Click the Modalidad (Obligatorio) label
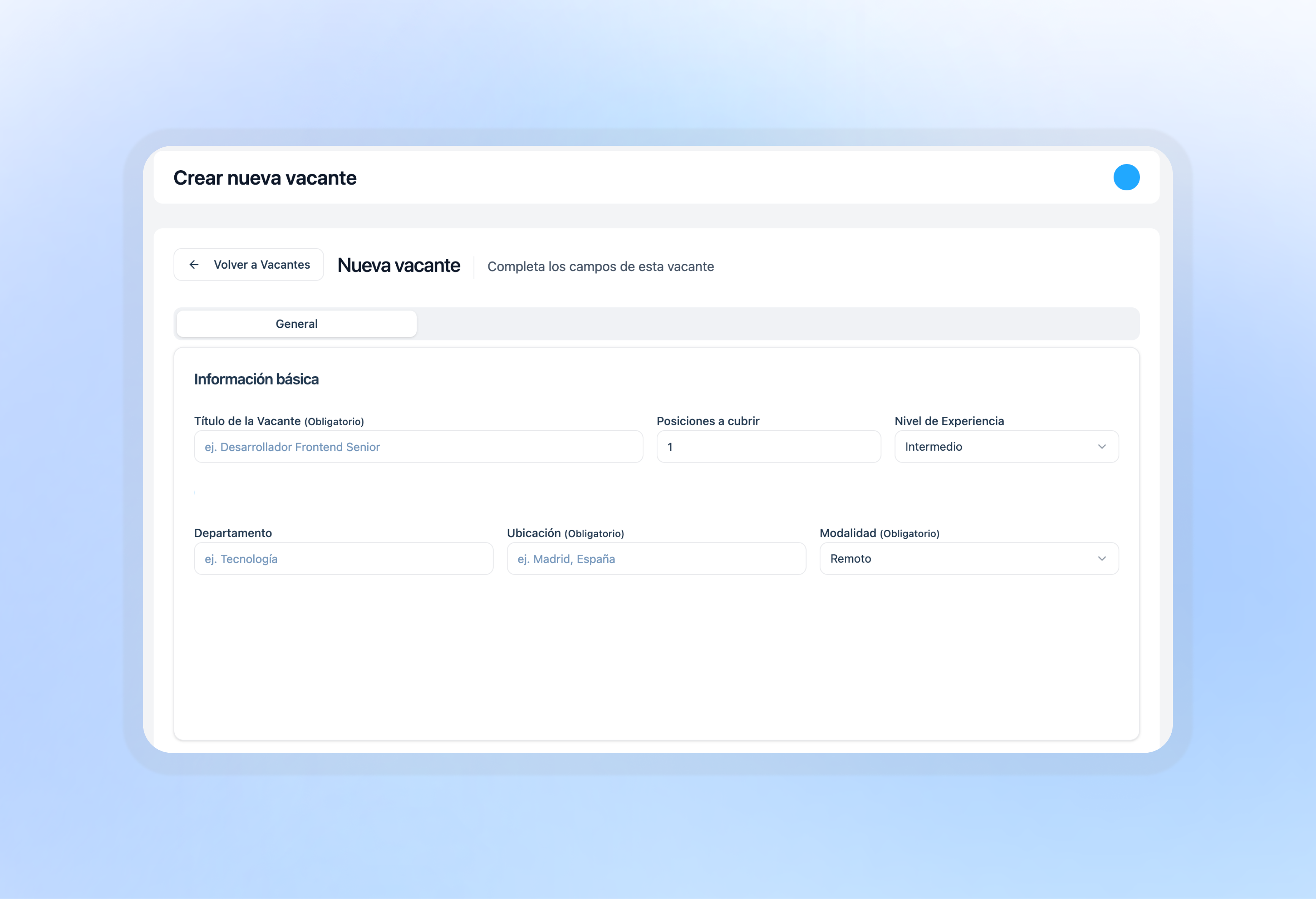The width and height of the screenshot is (1316, 899). point(879,533)
